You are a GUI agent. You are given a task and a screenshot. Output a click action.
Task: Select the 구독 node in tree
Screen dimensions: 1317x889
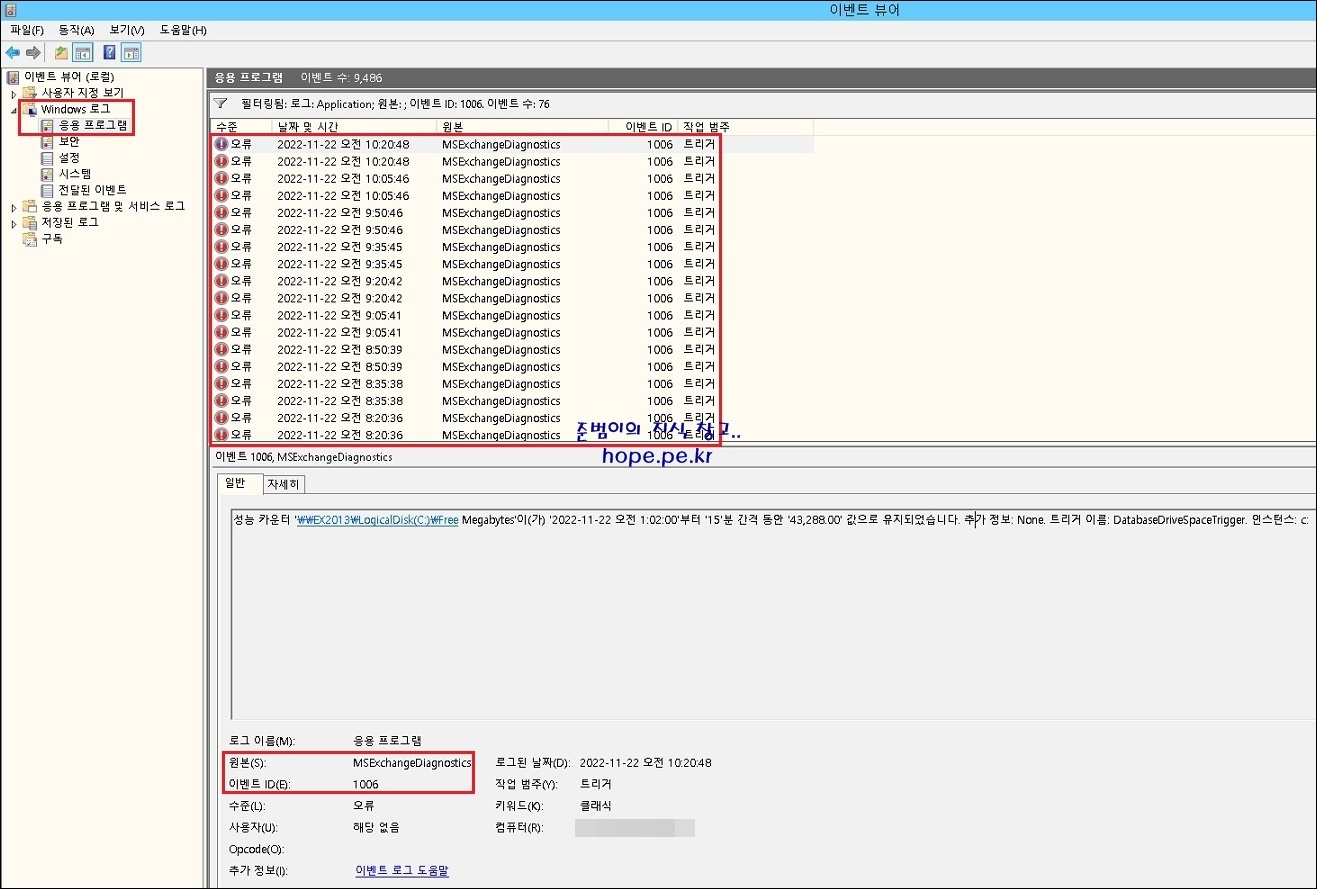click(x=52, y=238)
